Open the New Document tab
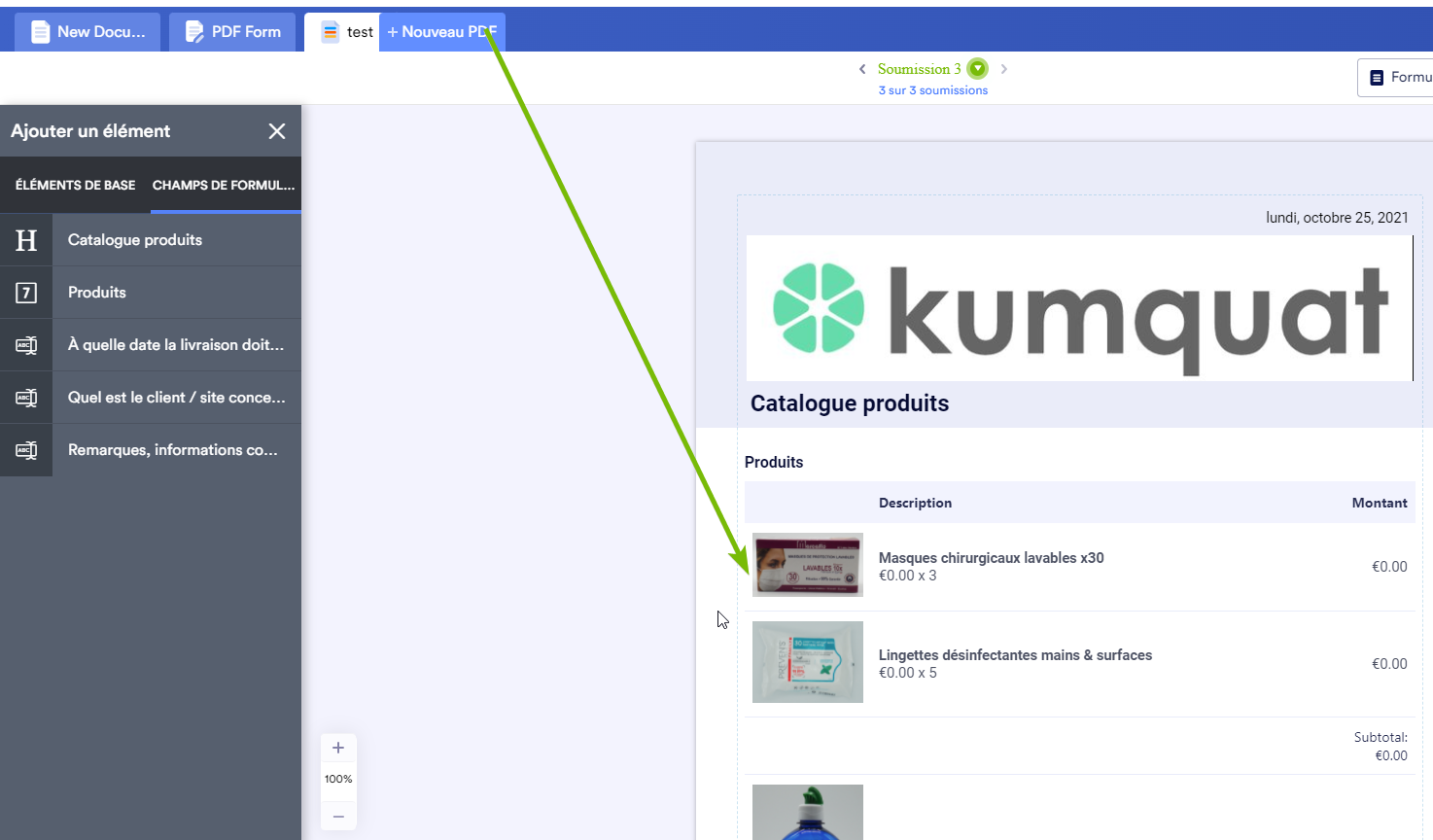The image size is (1433, 840). pos(87,32)
